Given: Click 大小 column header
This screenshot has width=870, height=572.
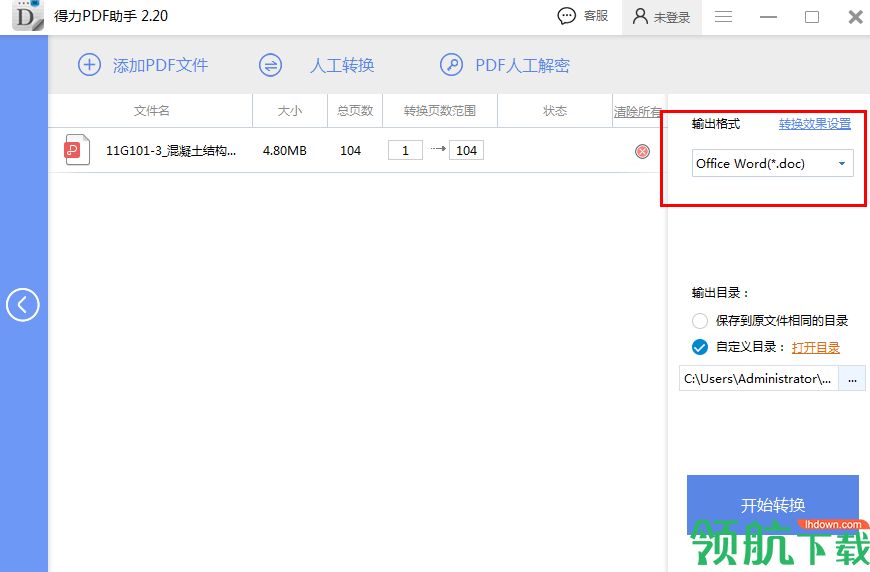Looking at the screenshot, I should tap(290, 111).
